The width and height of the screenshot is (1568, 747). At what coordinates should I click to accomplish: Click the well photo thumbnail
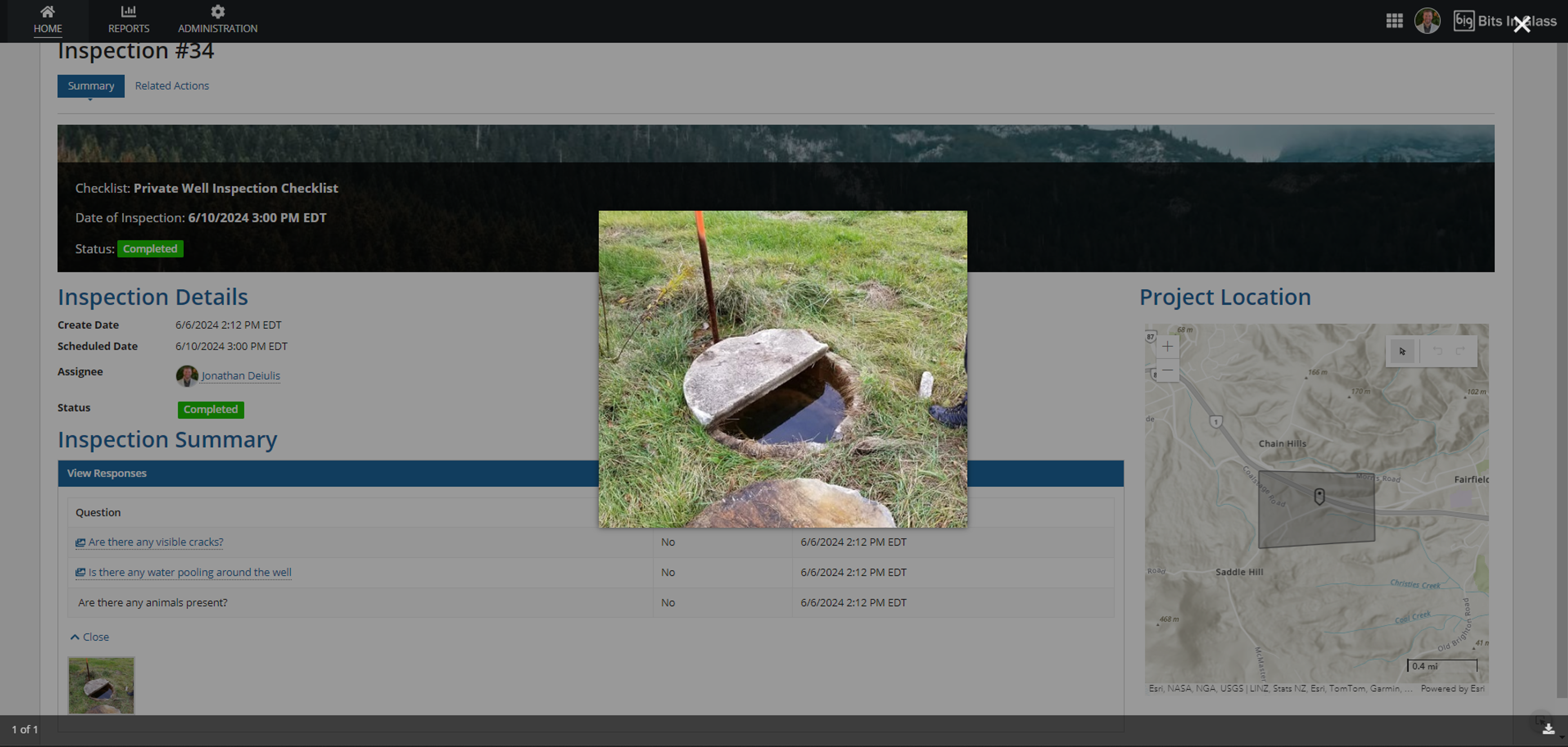[x=101, y=685]
